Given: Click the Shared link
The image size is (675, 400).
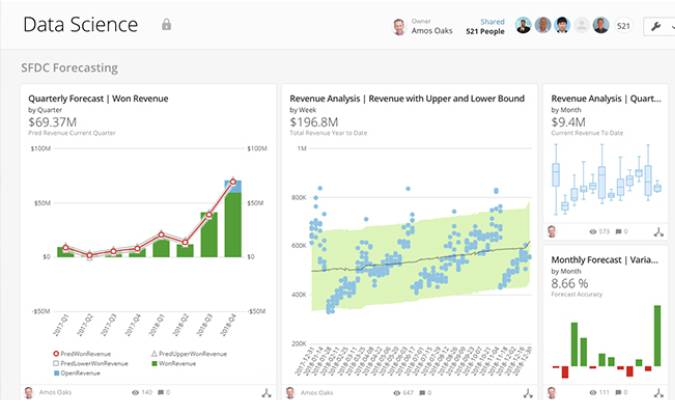Looking at the screenshot, I should click(x=492, y=22).
